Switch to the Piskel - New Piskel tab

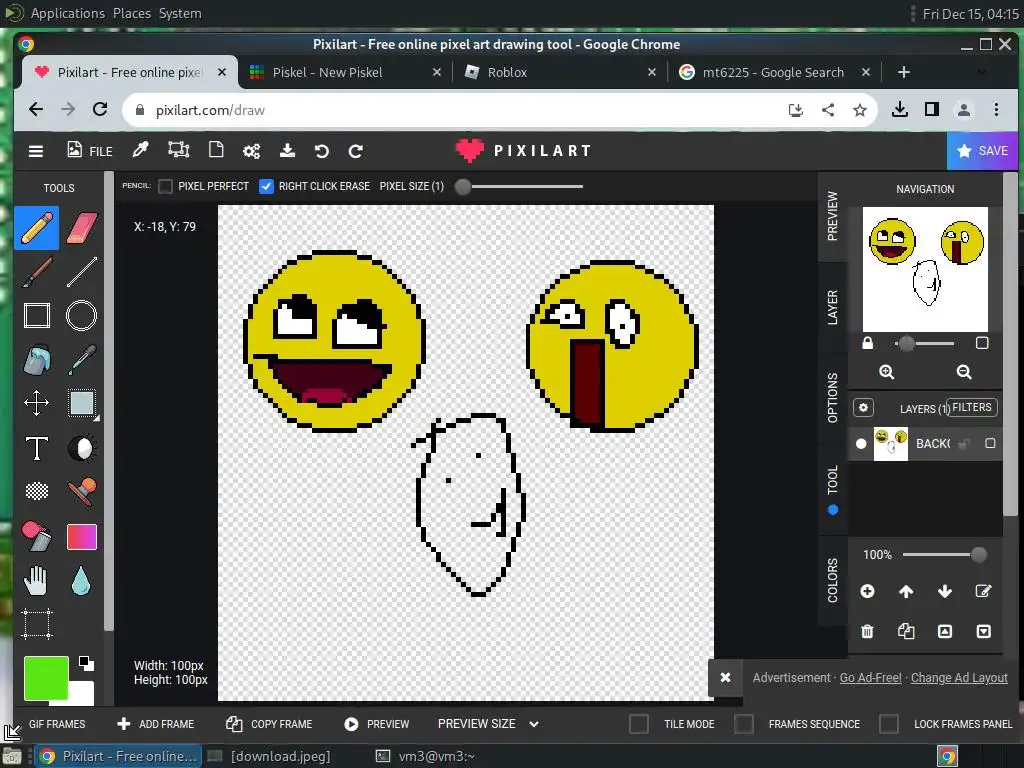[x=345, y=72]
